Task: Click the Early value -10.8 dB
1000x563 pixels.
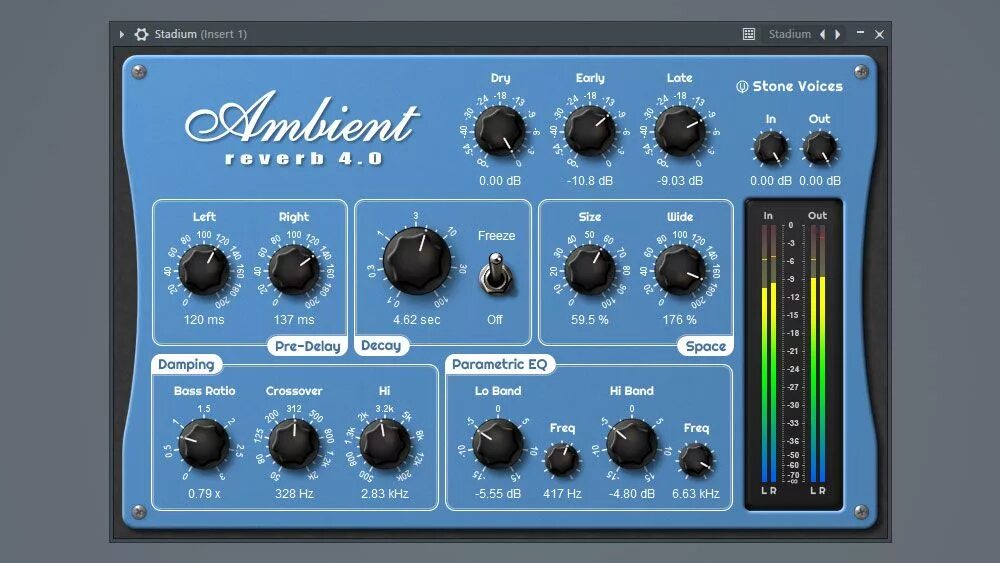Action: coord(590,181)
